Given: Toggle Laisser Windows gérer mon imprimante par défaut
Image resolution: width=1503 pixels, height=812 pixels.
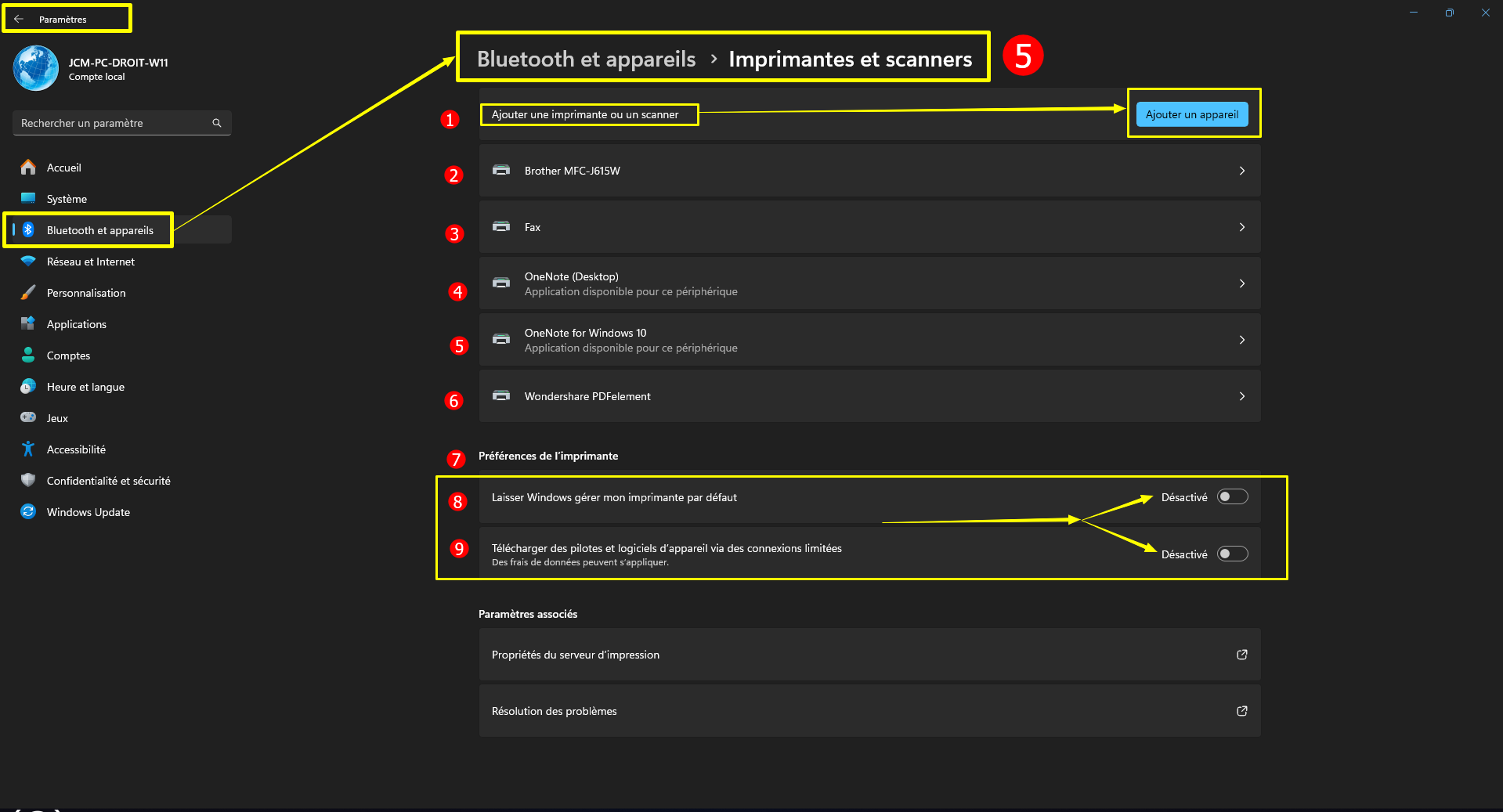Looking at the screenshot, I should (1232, 496).
